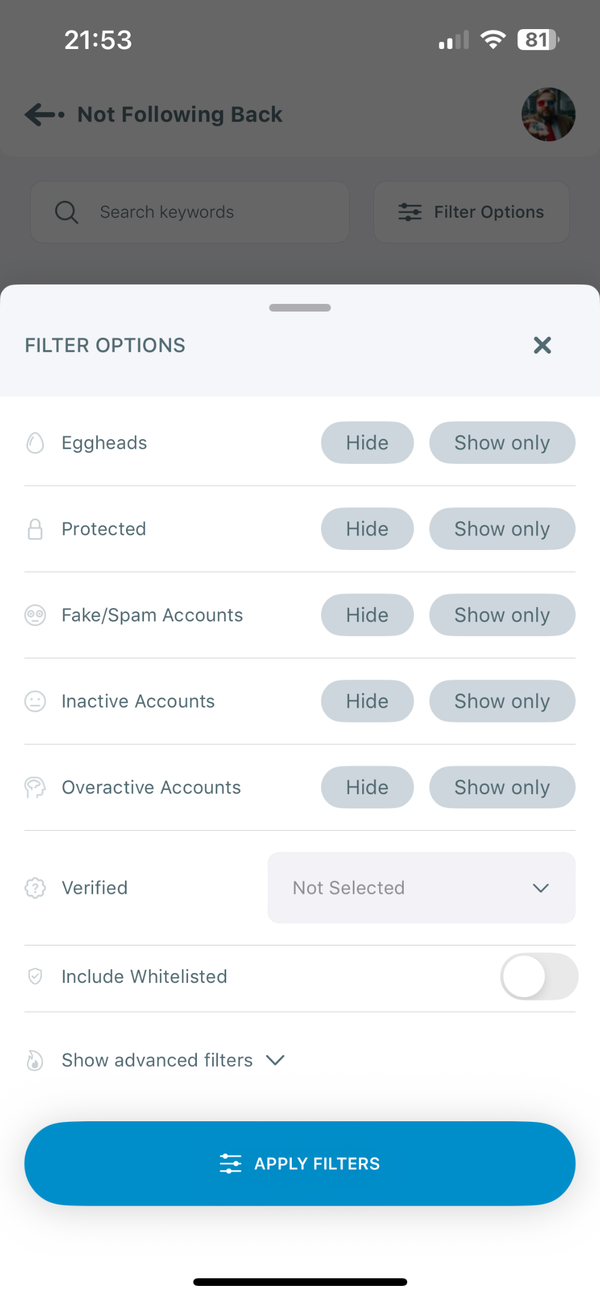Click the filter sliders icon on Apply Filters
600x1298 pixels.
(x=231, y=1163)
